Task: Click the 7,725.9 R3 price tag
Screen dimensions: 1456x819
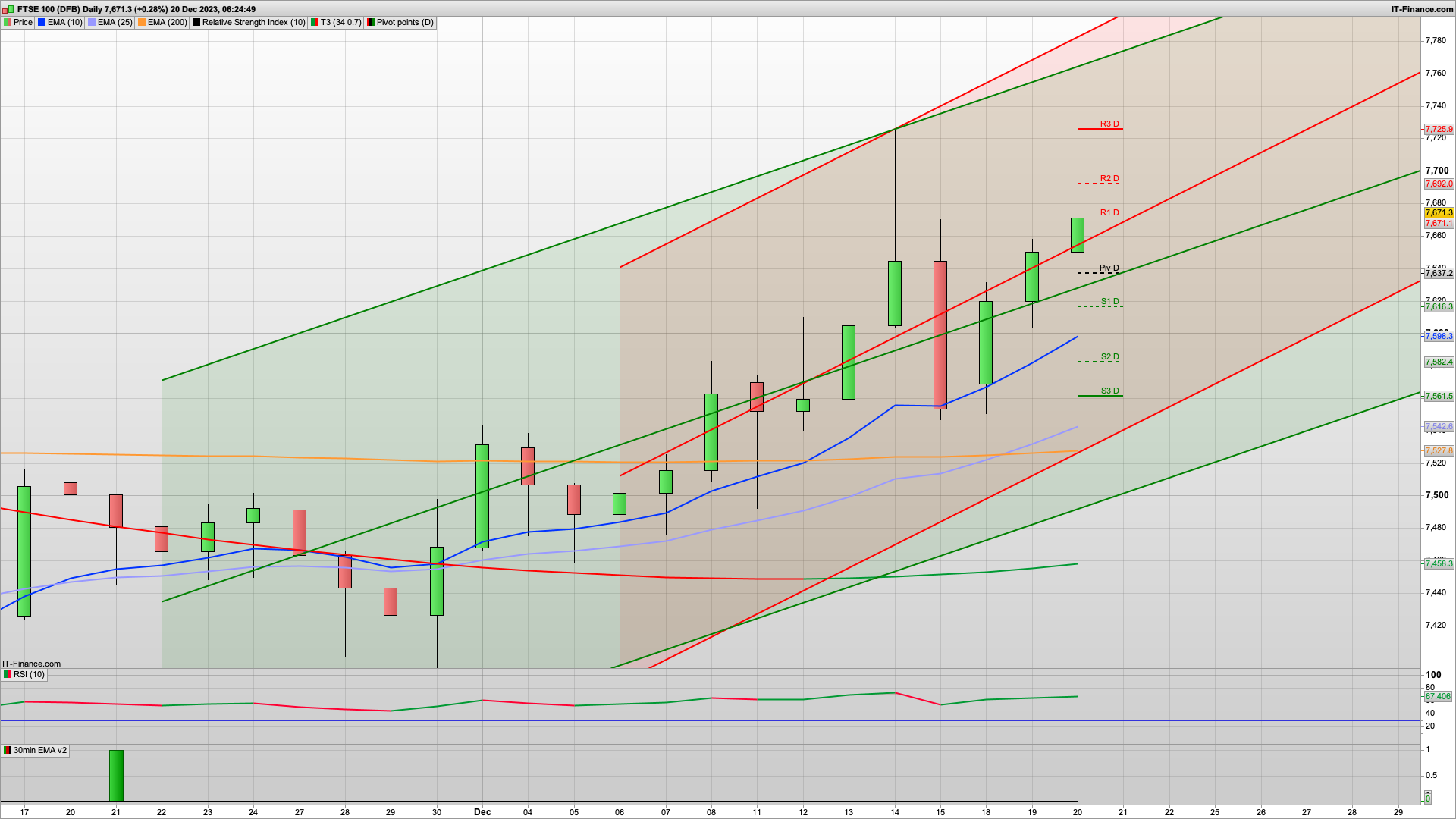Action: (x=1439, y=130)
